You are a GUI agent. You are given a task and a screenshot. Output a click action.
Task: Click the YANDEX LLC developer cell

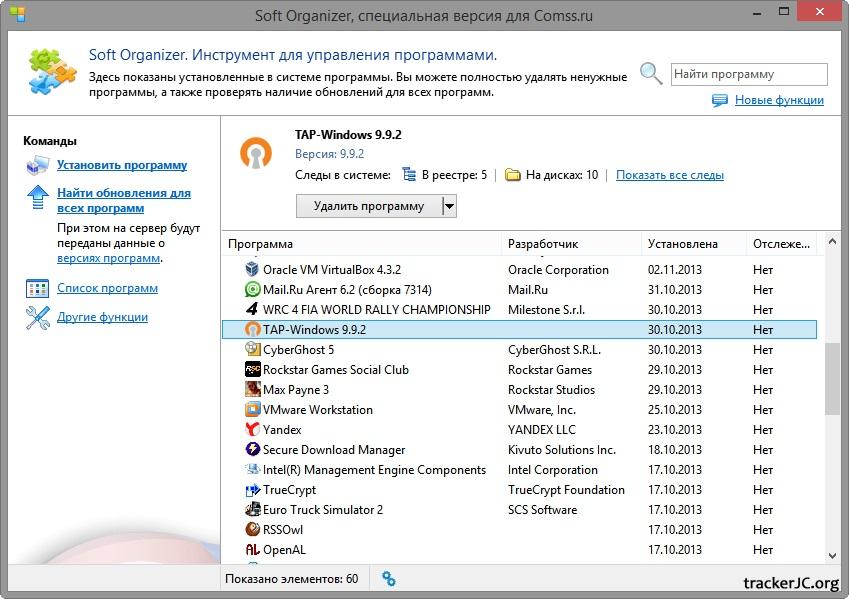pyautogui.click(x=541, y=430)
